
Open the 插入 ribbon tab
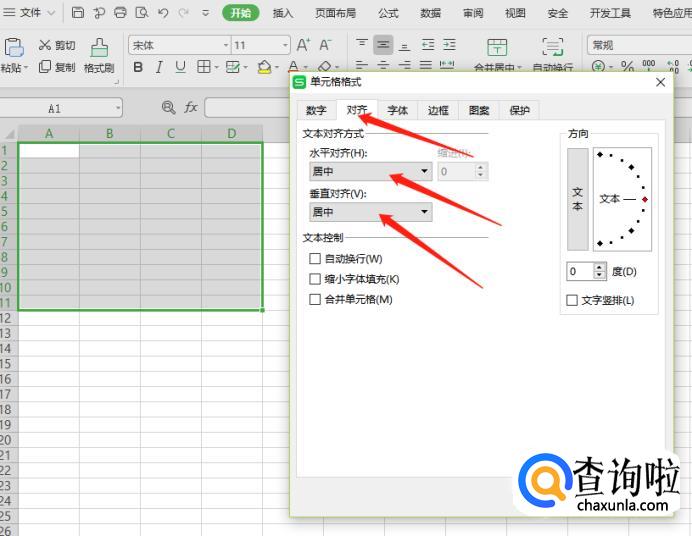282,13
